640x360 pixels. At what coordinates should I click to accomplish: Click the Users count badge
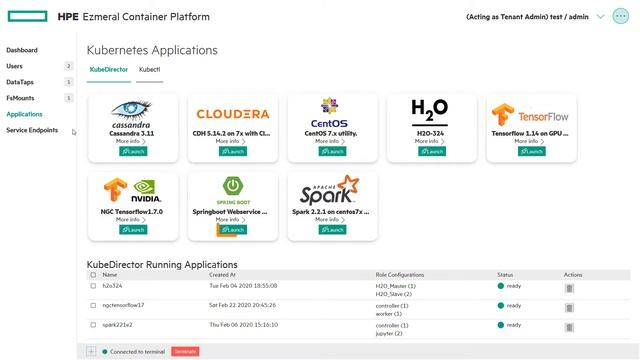[x=69, y=66]
